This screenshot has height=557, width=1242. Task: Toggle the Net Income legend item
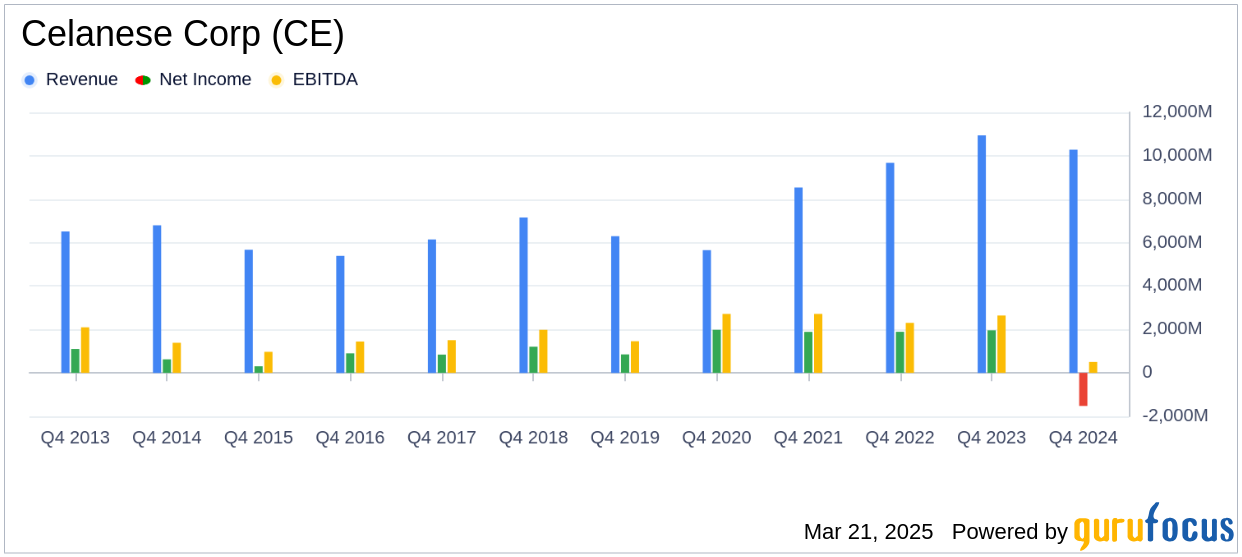click(193, 80)
